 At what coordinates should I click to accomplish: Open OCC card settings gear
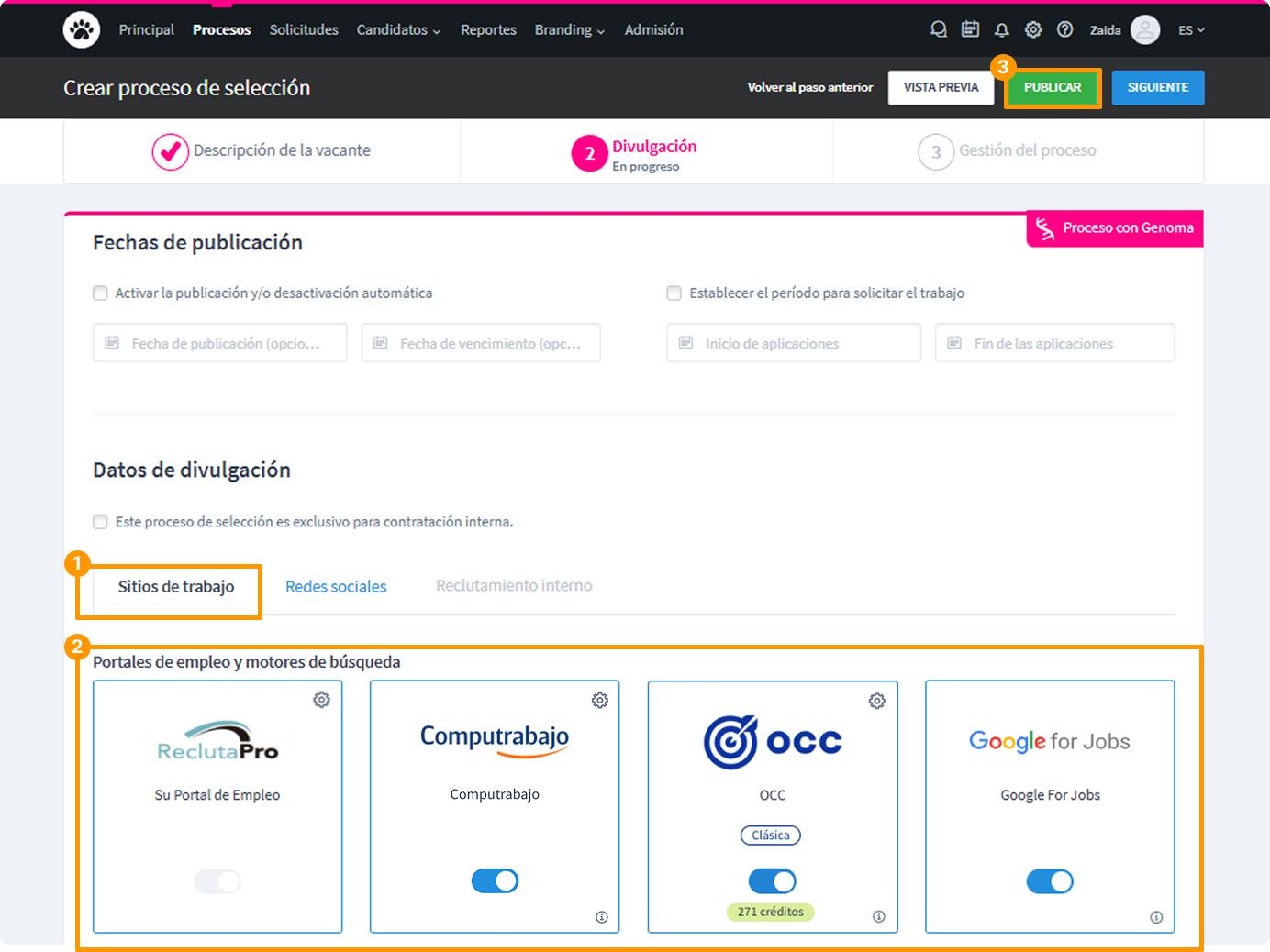(877, 702)
